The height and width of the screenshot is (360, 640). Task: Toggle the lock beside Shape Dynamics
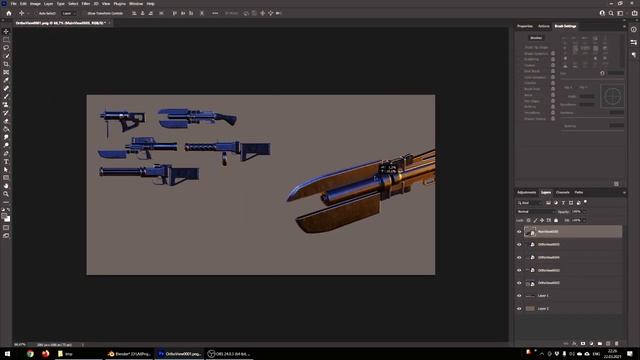[553, 53]
